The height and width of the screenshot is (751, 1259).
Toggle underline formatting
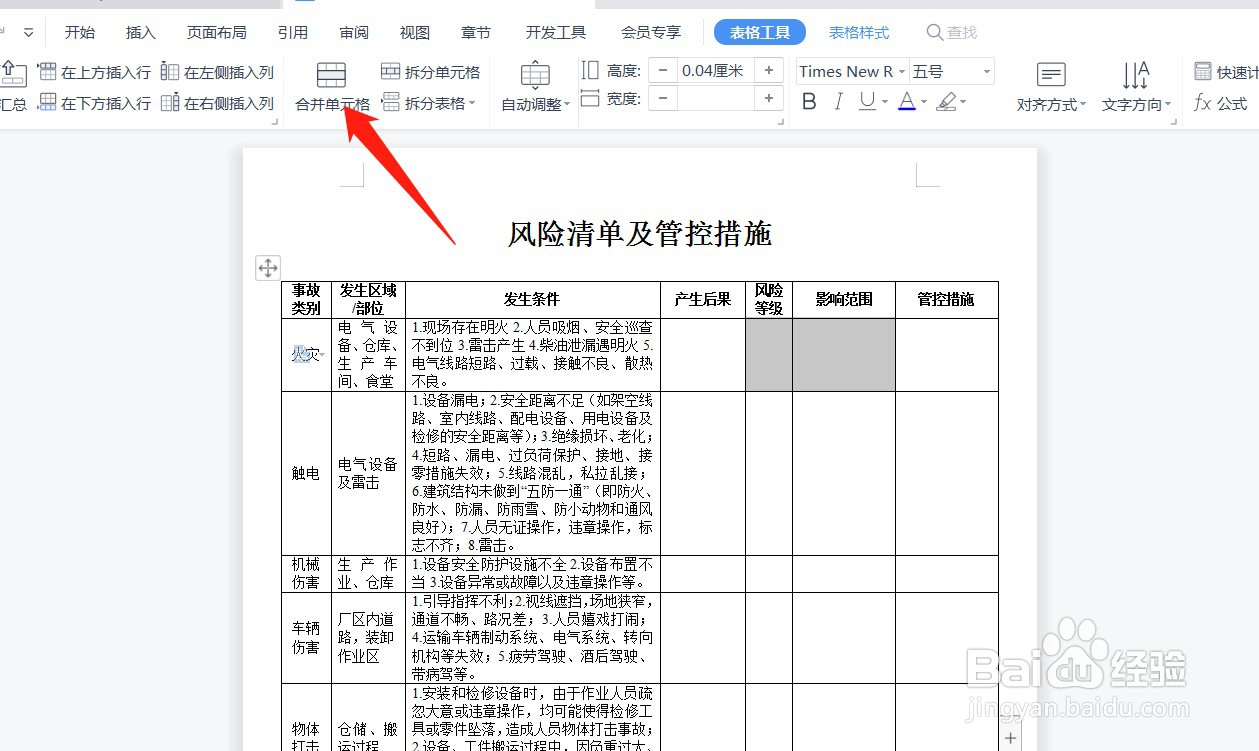tap(866, 102)
